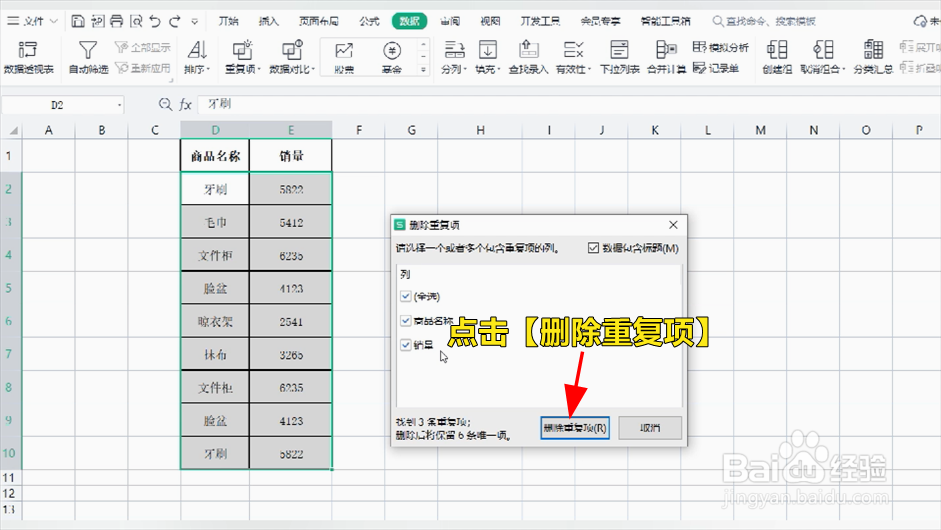Click the cell containing 毛巾

tap(215, 223)
